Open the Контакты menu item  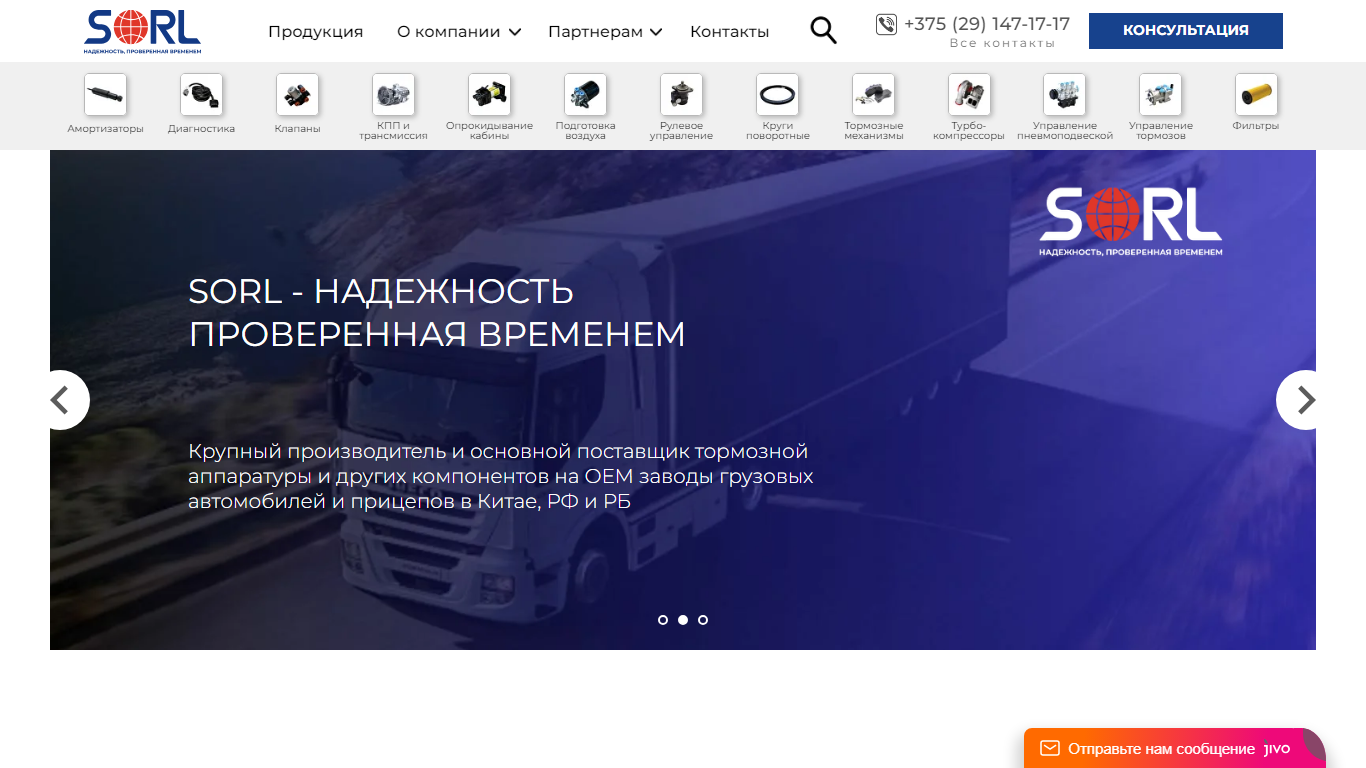730,32
